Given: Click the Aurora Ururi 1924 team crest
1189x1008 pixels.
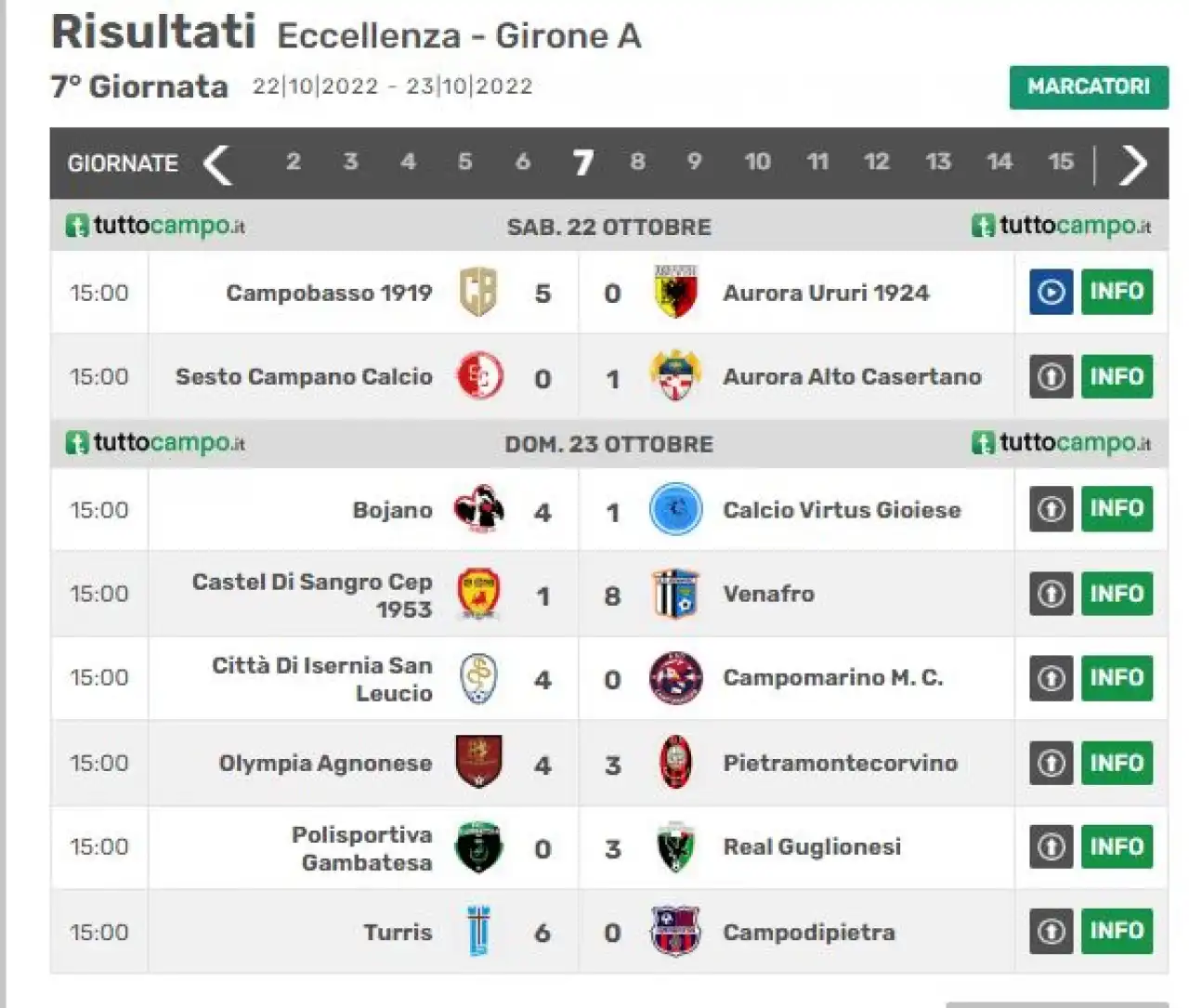Looking at the screenshot, I should 675,292.
